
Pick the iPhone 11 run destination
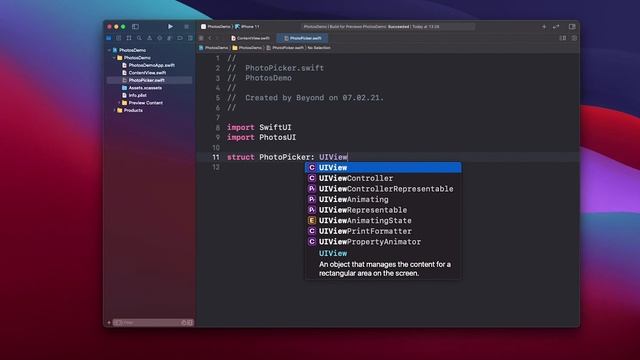click(x=247, y=27)
